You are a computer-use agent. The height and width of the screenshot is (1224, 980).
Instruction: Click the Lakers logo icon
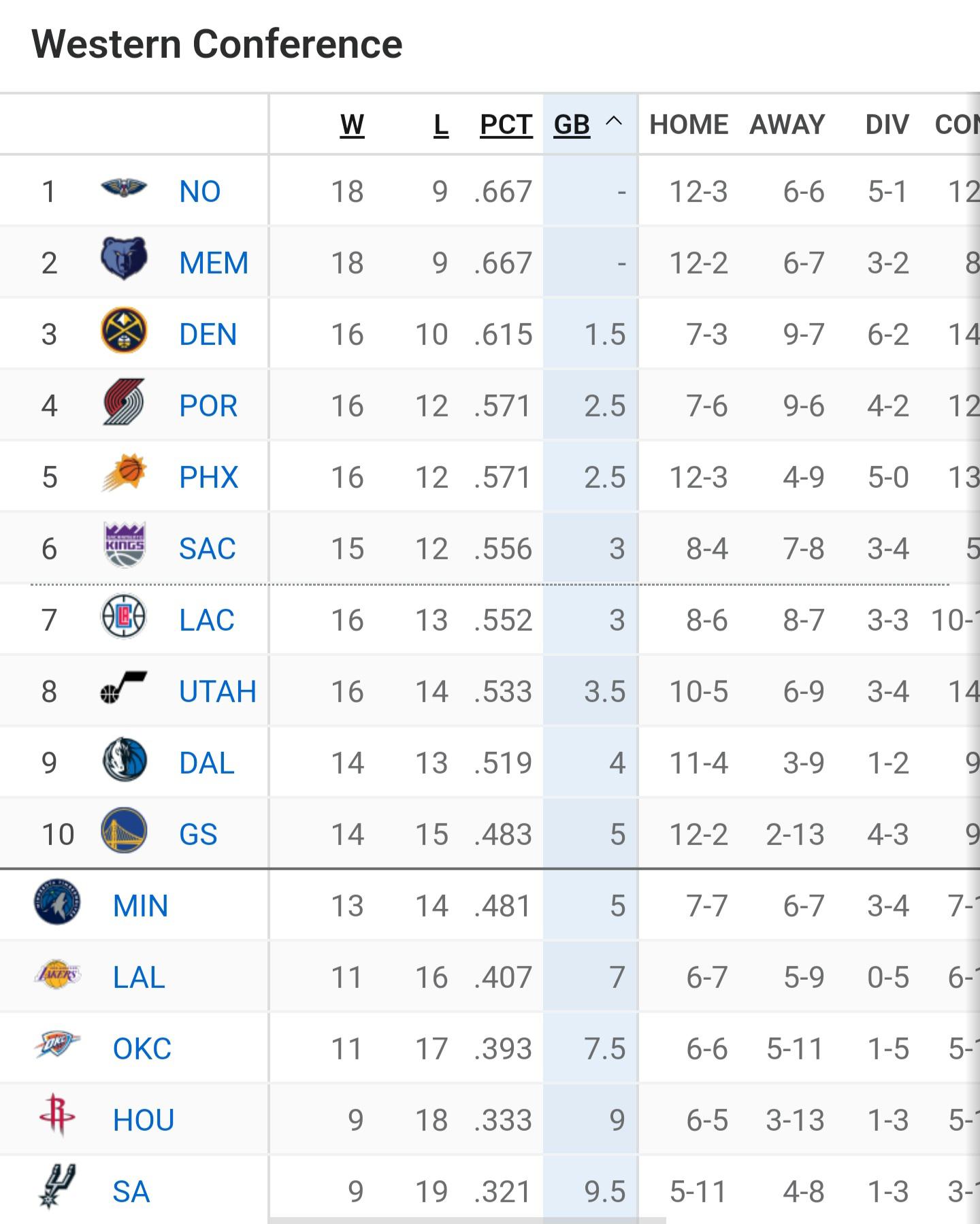pos(57,974)
